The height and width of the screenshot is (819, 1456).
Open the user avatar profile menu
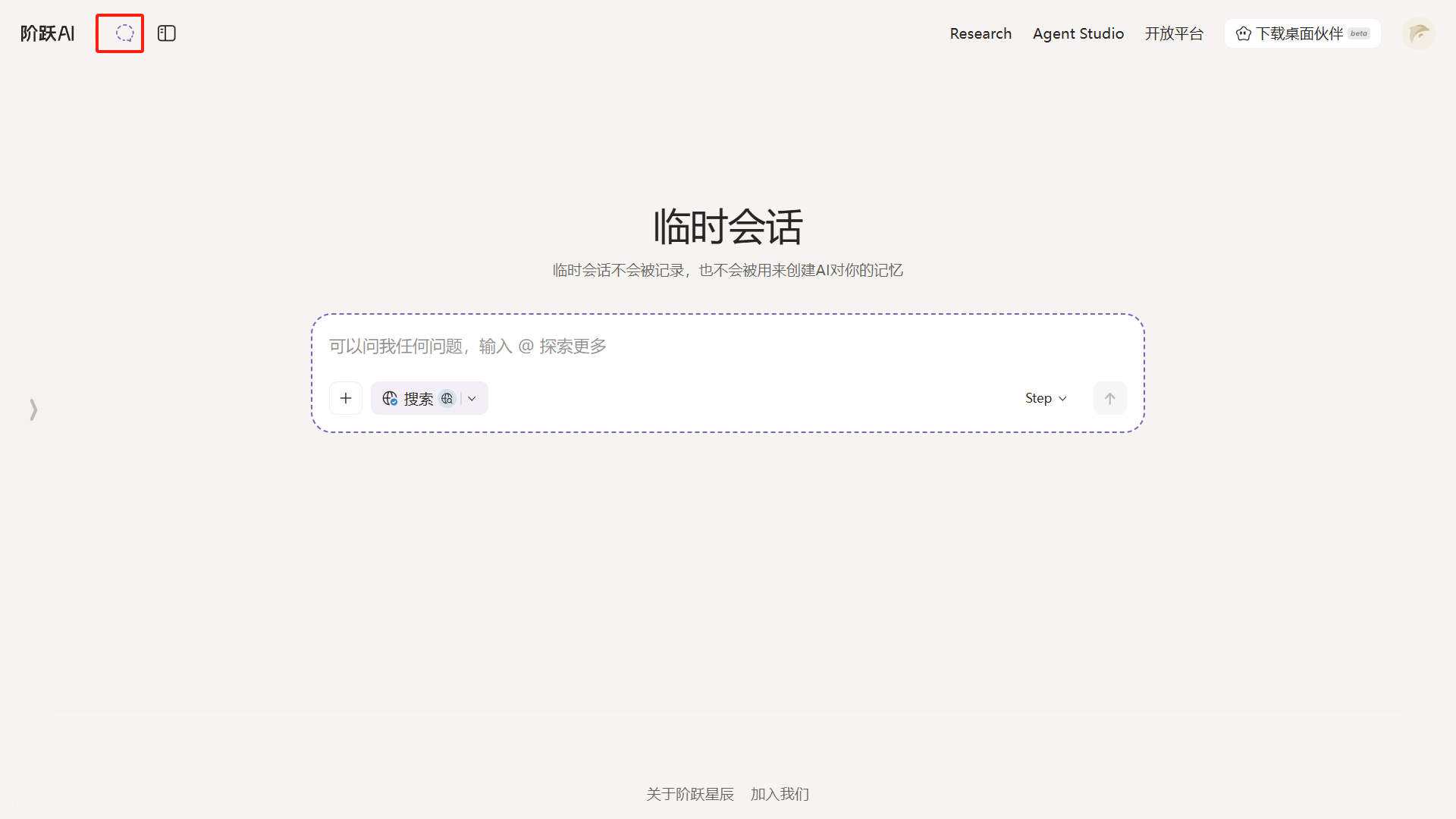pos(1418,33)
